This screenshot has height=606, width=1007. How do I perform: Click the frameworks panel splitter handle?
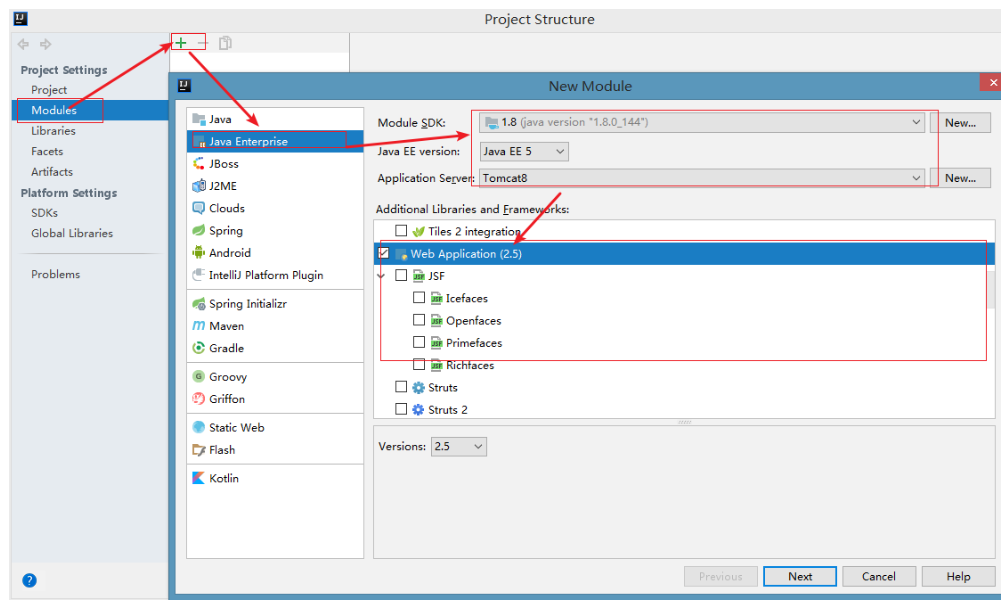[x=685, y=422]
